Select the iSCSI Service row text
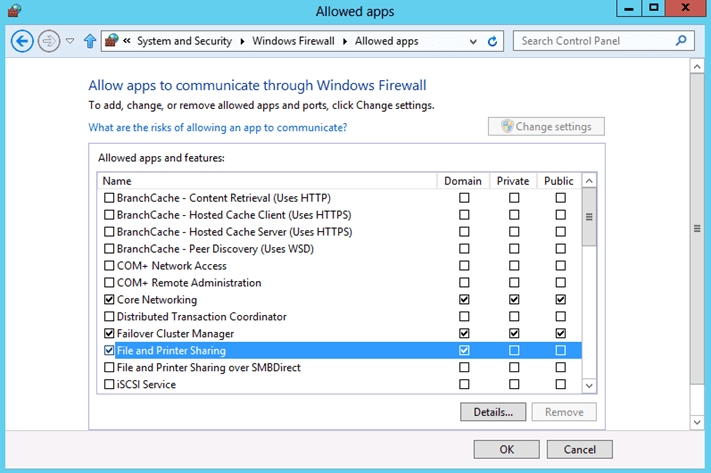Screen dimensions: 711x473 click(x=146, y=385)
